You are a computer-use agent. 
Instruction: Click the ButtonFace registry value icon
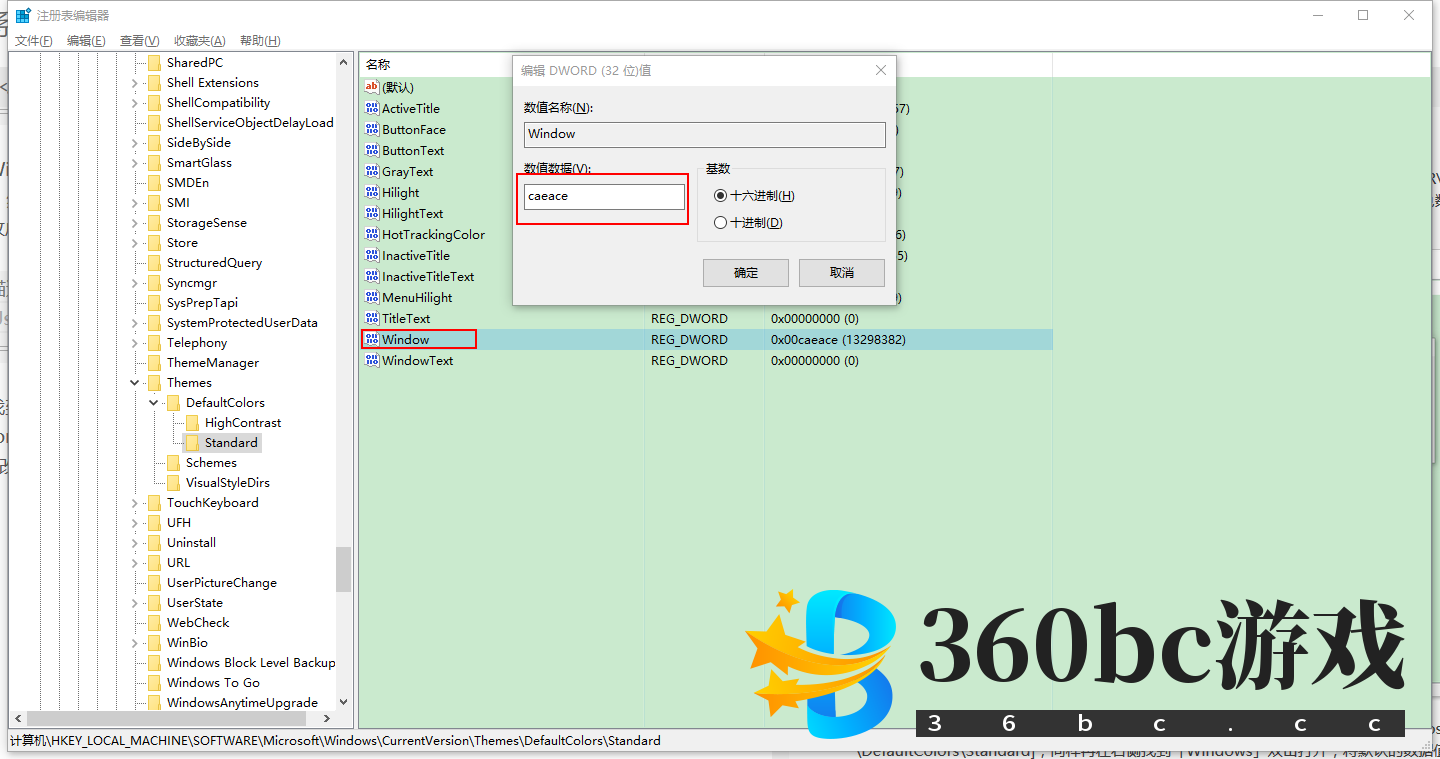click(372, 130)
